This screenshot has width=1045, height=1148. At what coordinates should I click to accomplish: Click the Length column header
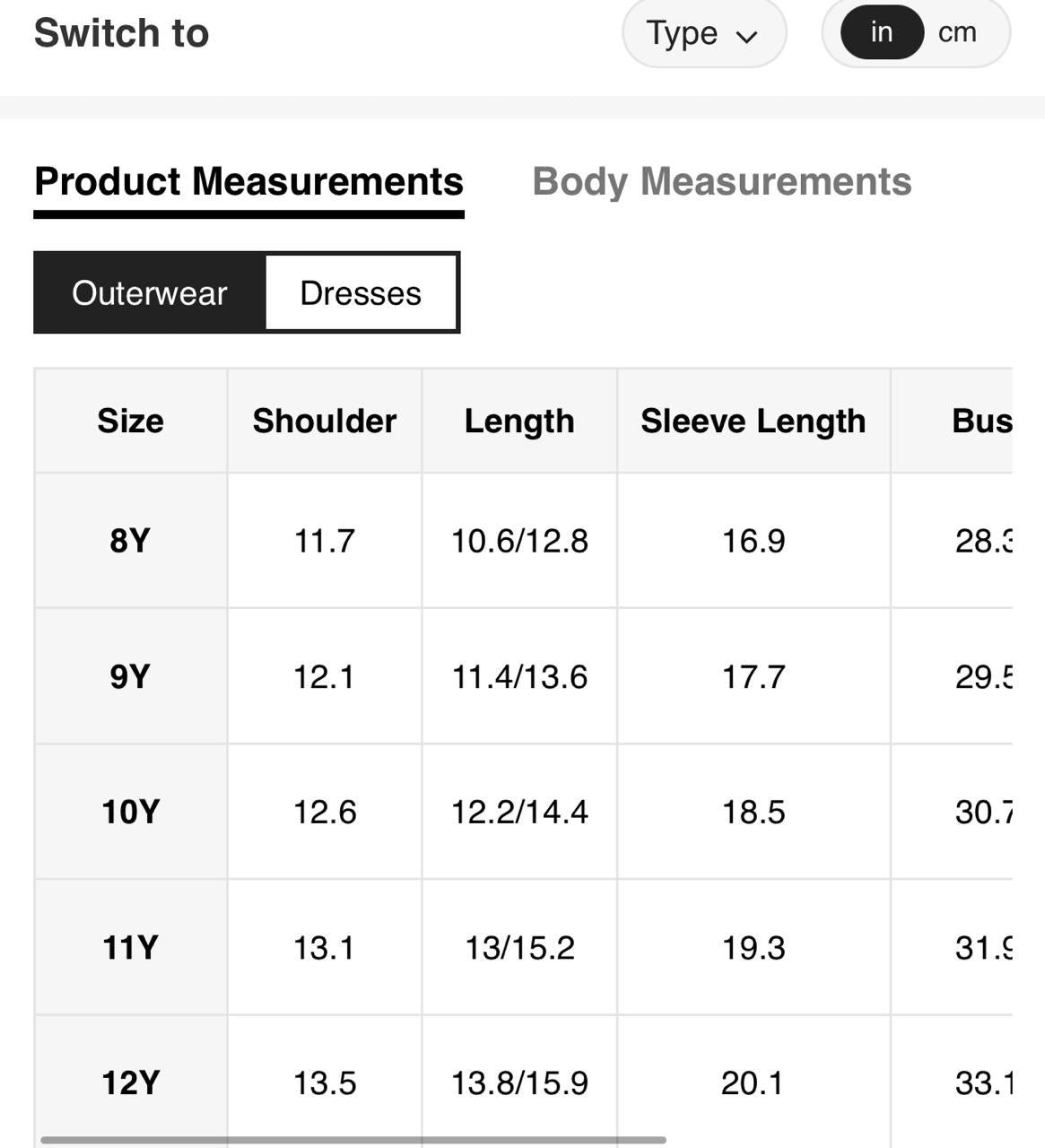(519, 421)
